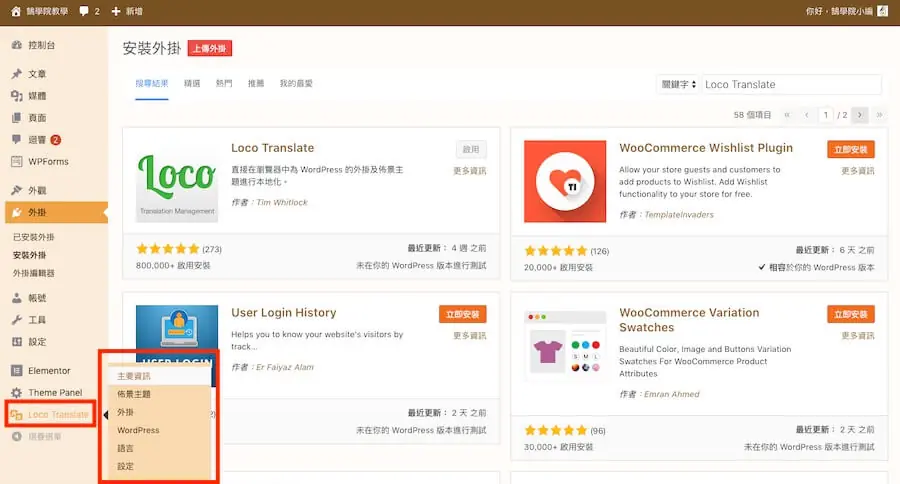Click the current page number field

pos(825,115)
